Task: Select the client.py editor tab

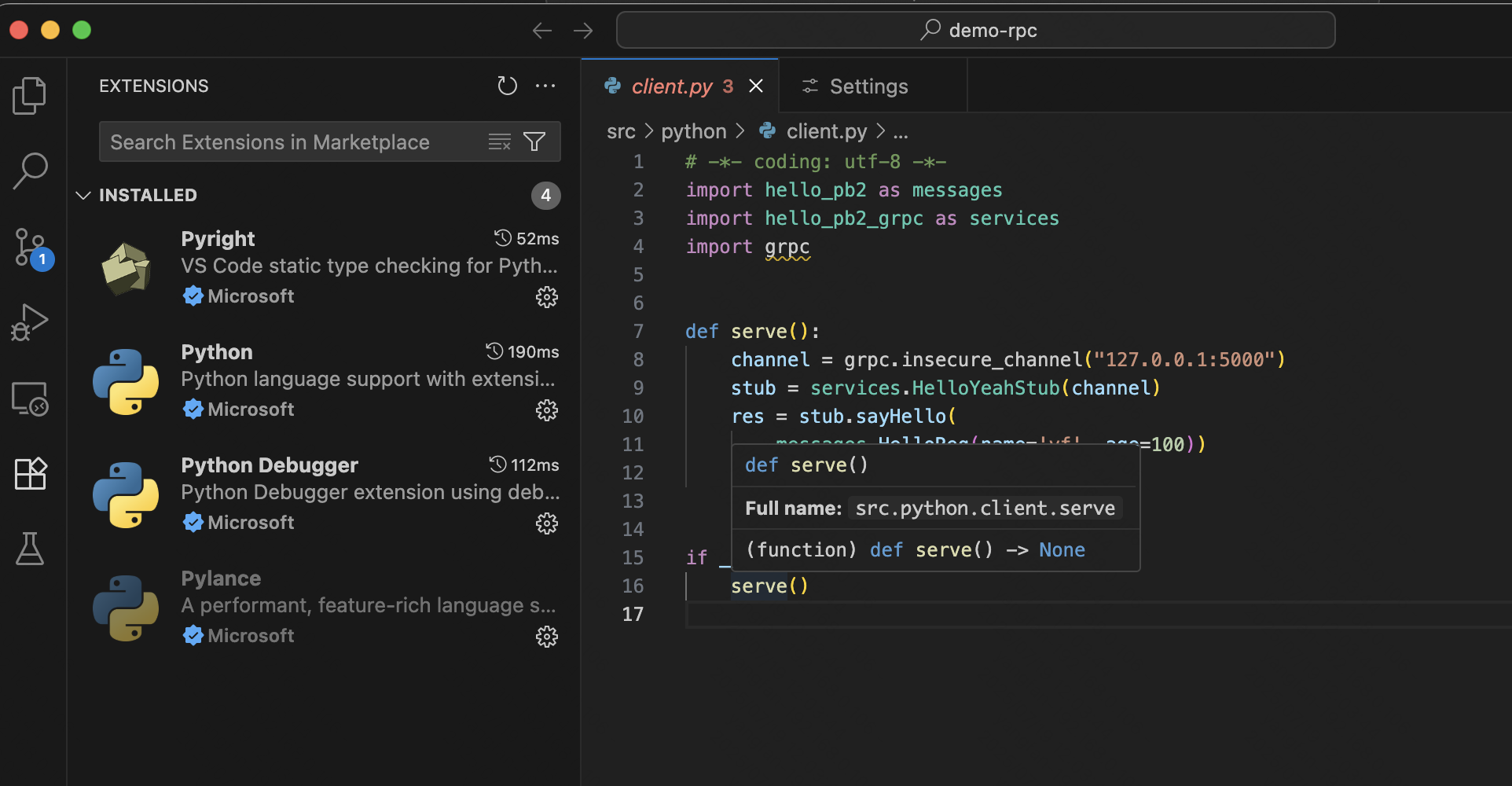Action: coord(671,86)
